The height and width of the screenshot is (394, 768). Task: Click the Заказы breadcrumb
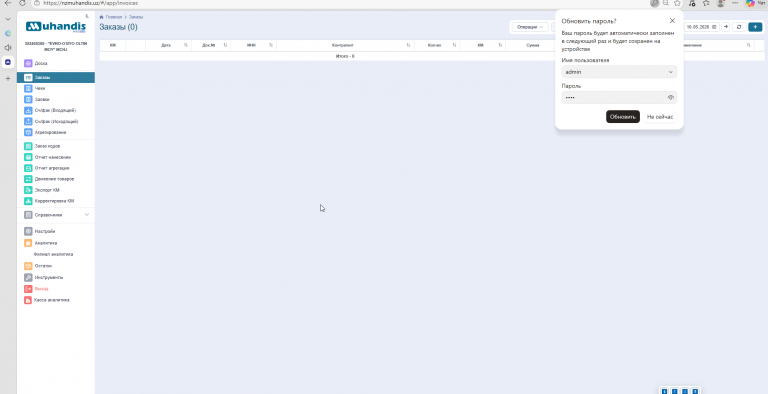click(136, 17)
